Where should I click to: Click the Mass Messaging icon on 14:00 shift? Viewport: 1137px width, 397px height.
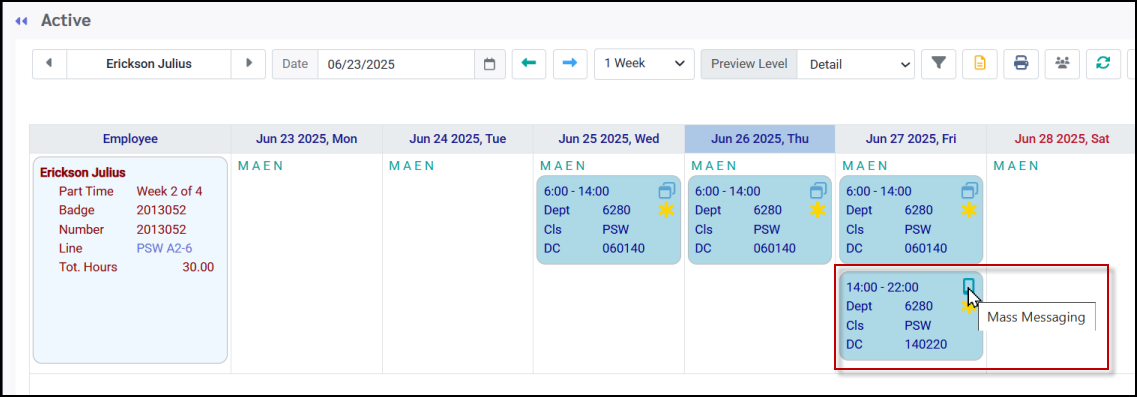969,287
